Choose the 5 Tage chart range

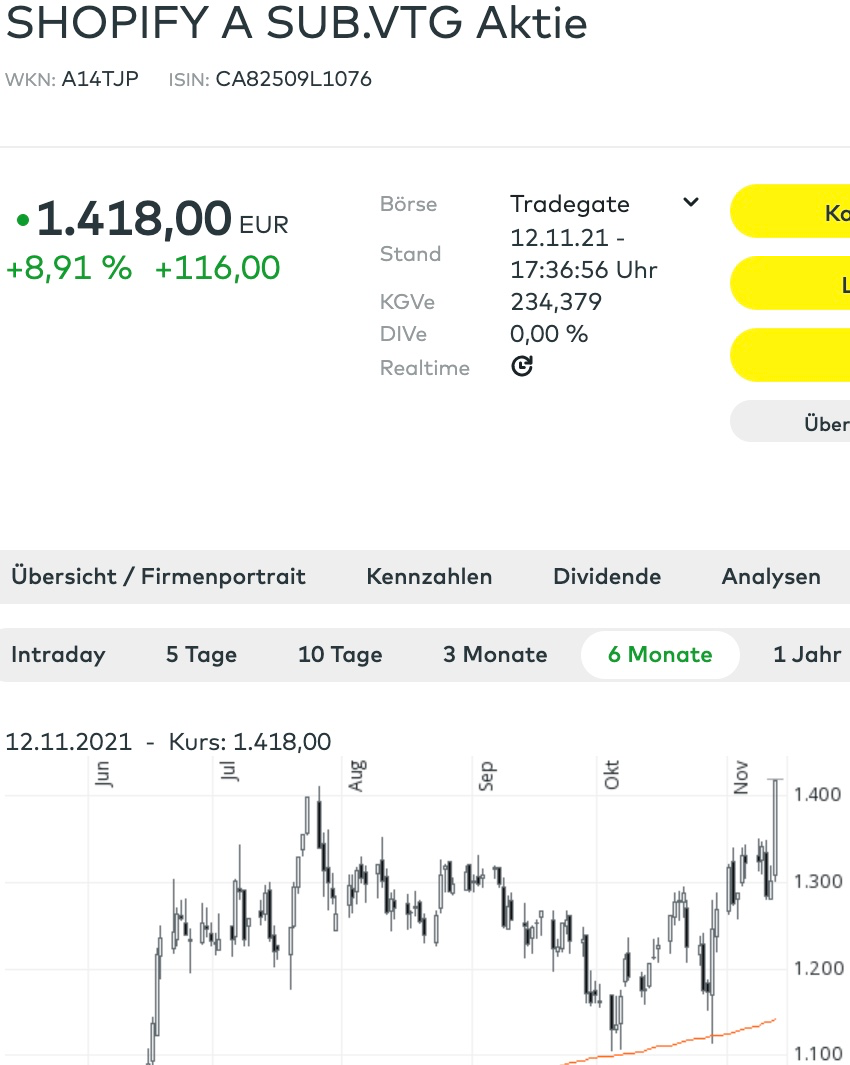(x=201, y=655)
